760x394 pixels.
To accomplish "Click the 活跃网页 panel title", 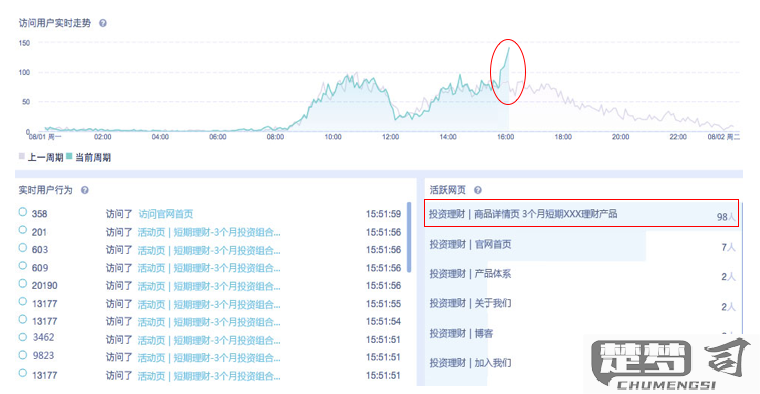I will point(448,190).
